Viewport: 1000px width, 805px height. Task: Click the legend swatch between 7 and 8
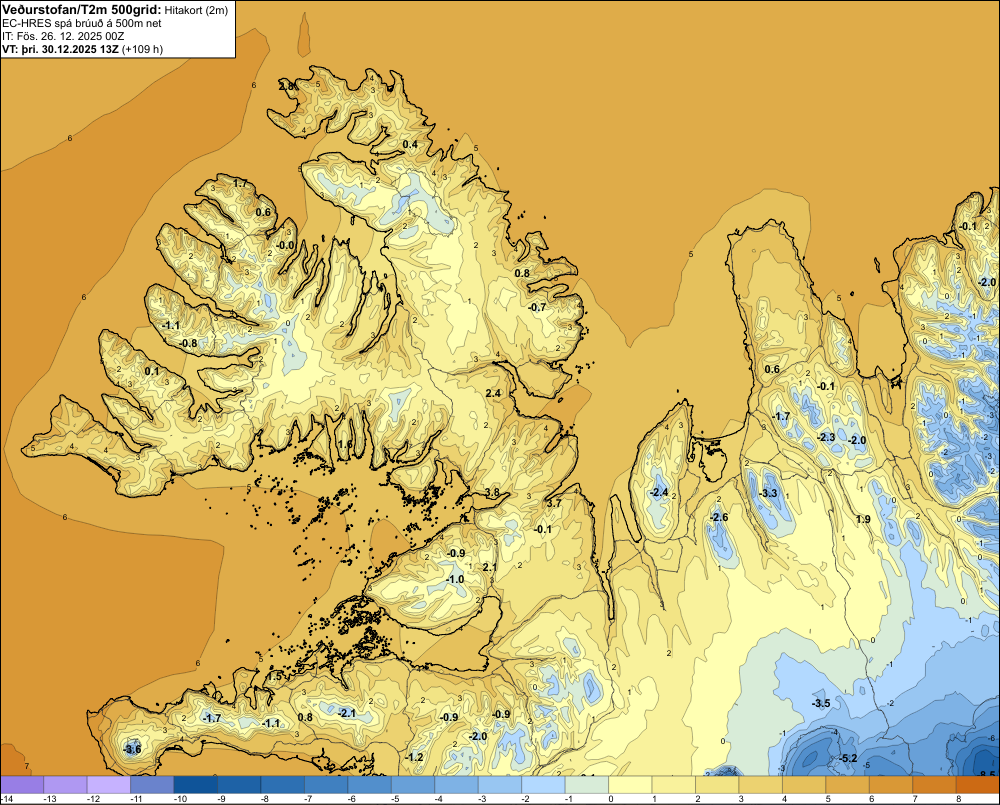(x=934, y=785)
